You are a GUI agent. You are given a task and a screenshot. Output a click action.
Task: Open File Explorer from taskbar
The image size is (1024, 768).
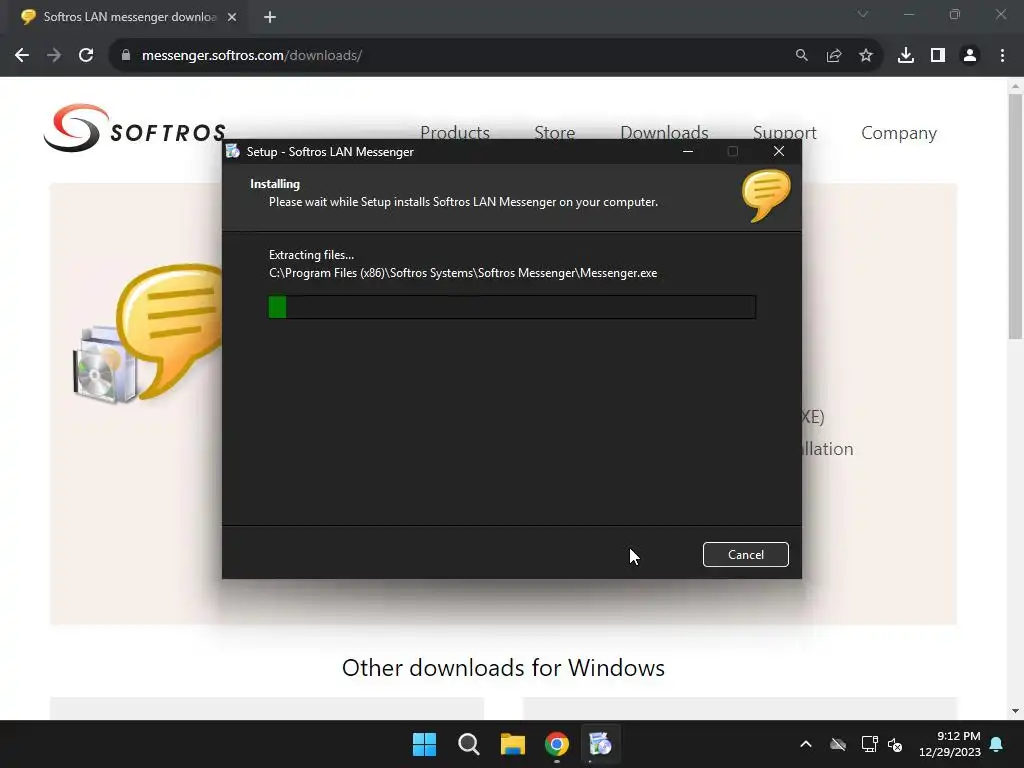click(513, 744)
